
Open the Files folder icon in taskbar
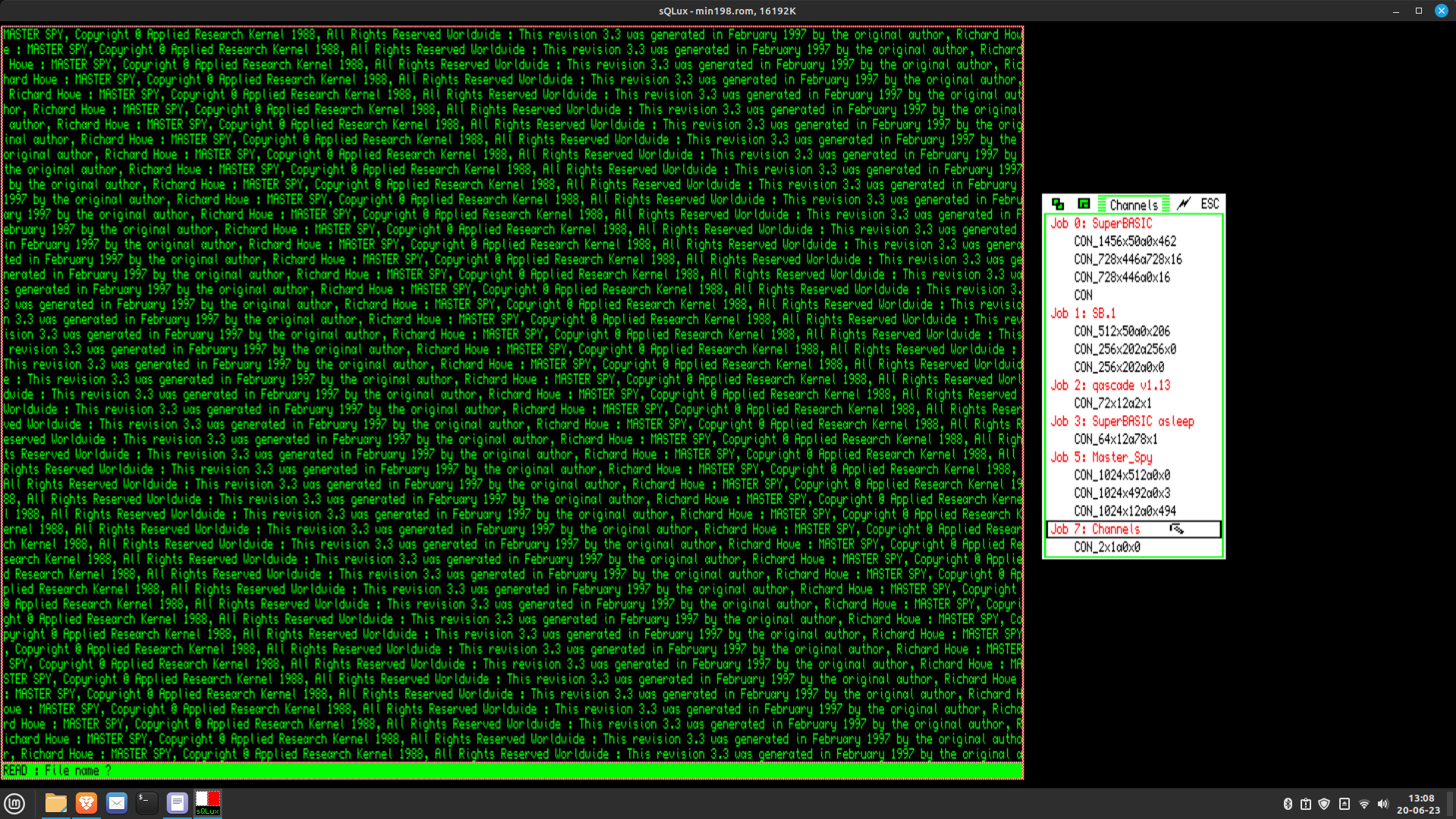click(56, 803)
